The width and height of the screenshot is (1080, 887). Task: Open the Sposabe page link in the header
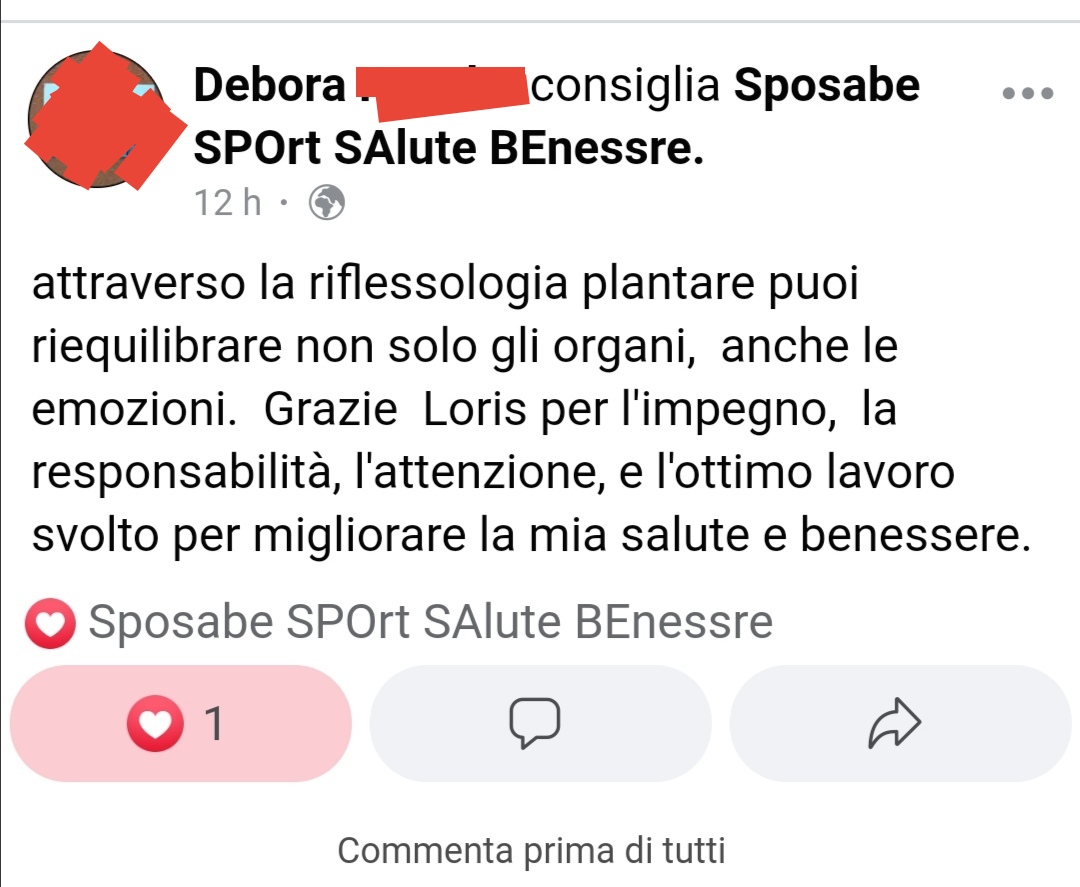click(827, 85)
